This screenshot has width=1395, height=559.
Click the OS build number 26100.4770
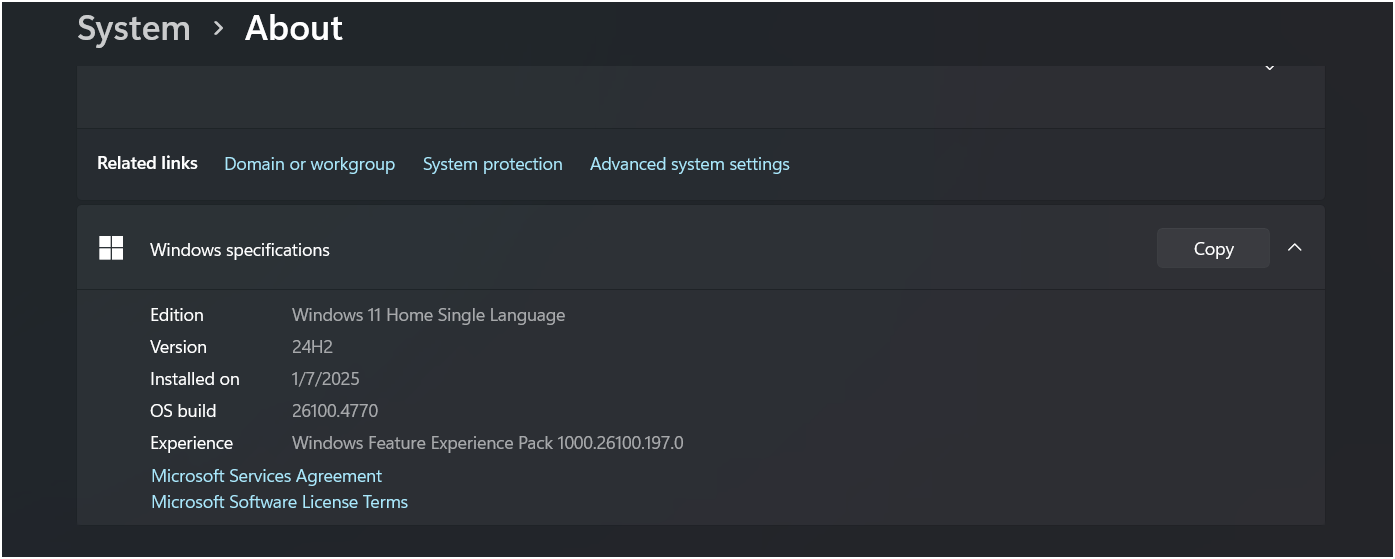[335, 411]
